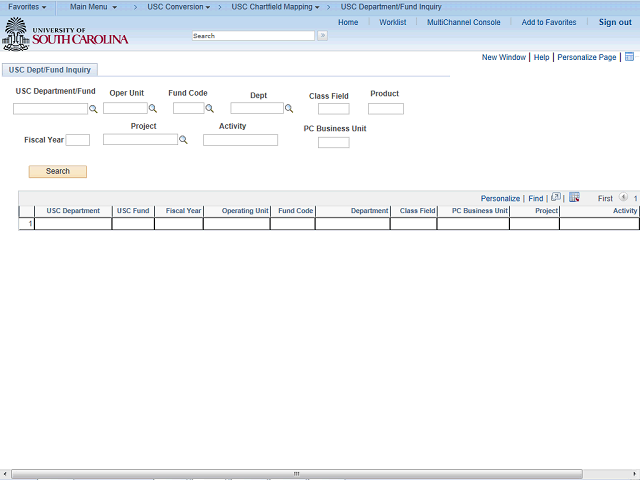640x480 pixels.
Task: Sort by Project column header
Action: pos(546,211)
